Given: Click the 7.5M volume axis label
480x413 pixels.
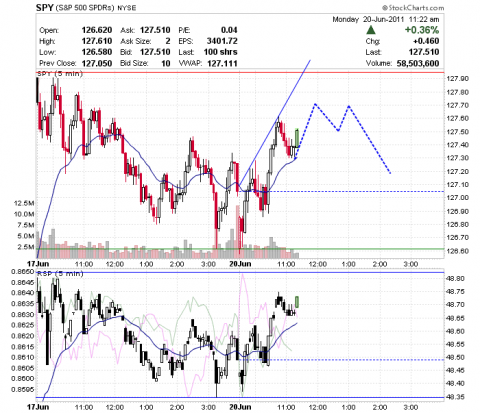Looking at the screenshot, I should [x=25, y=225].
